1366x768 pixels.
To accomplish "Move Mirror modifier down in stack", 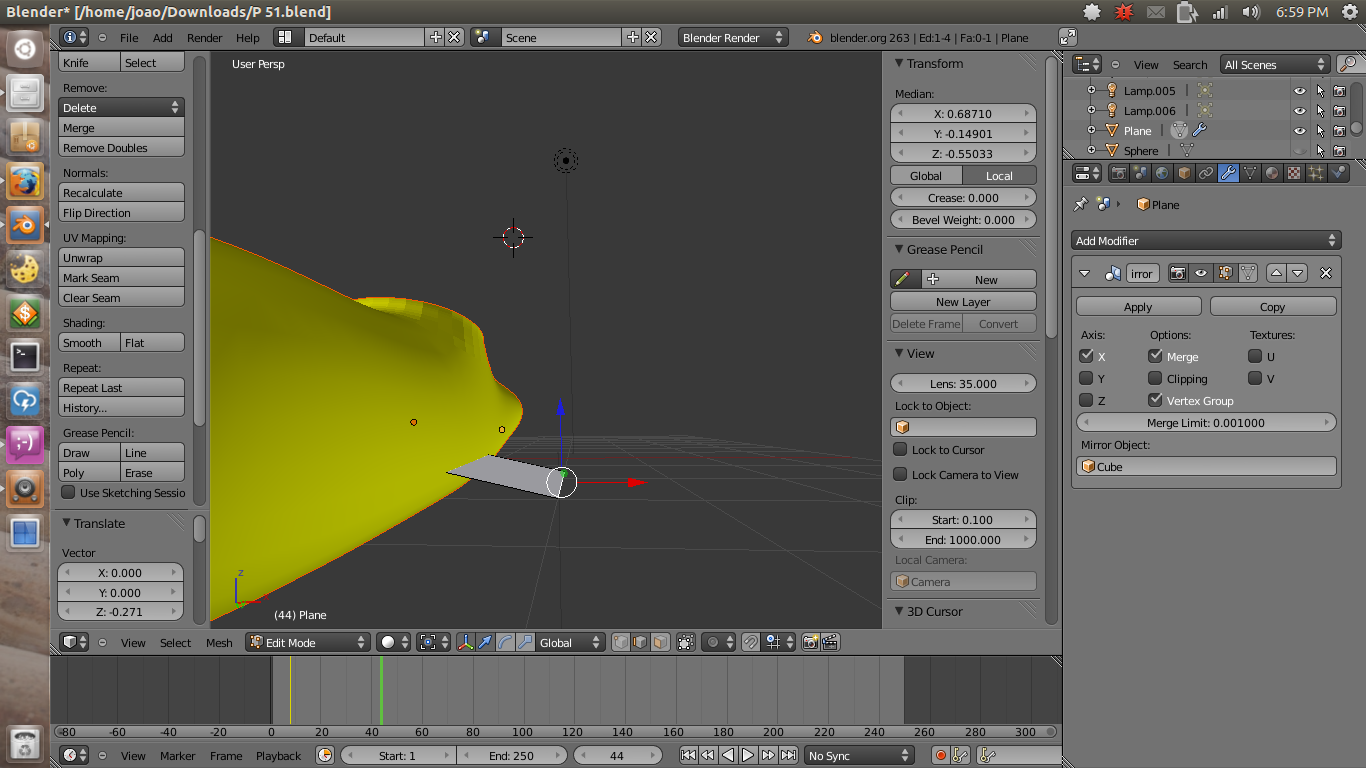I will (x=1297, y=273).
